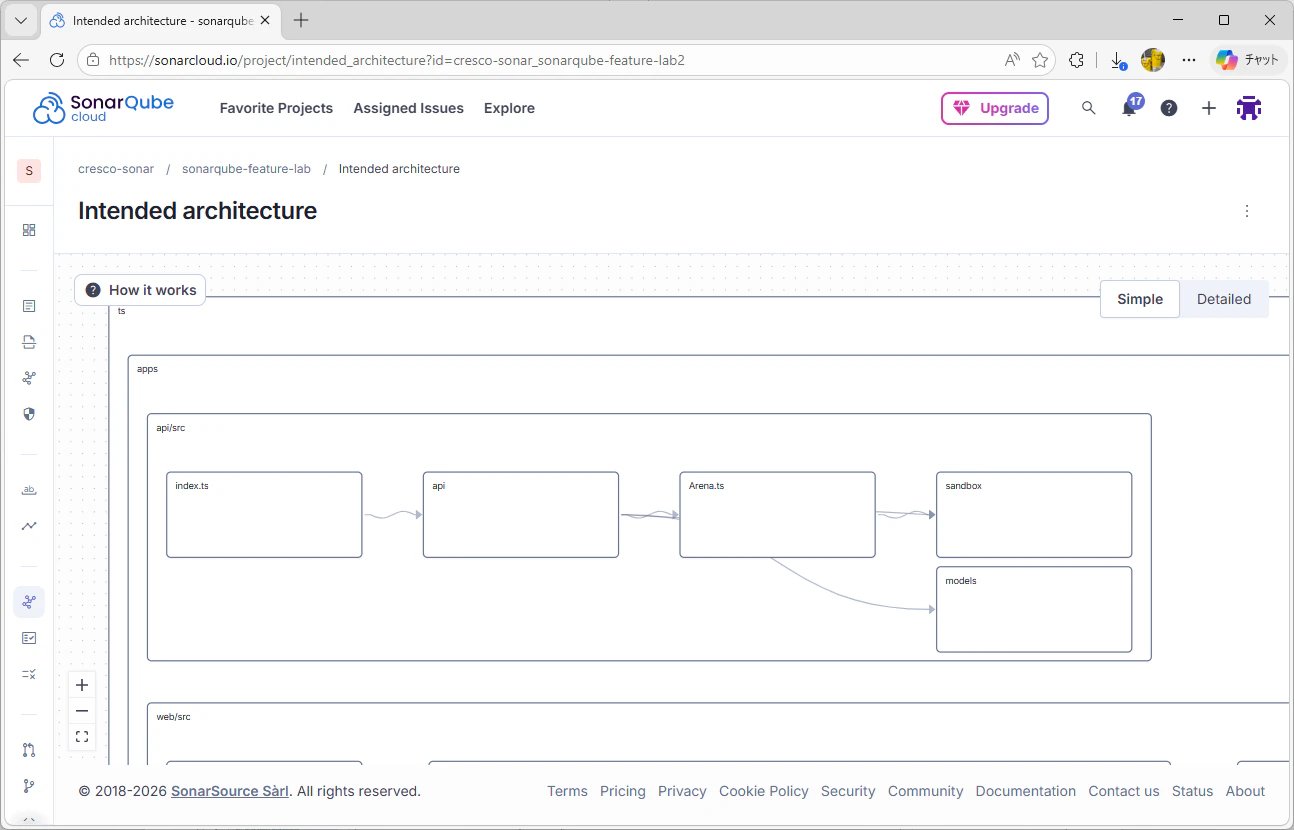Open Favorite Projects in the top navigation
Image resolution: width=1294 pixels, height=830 pixels.
click(276, 108)
